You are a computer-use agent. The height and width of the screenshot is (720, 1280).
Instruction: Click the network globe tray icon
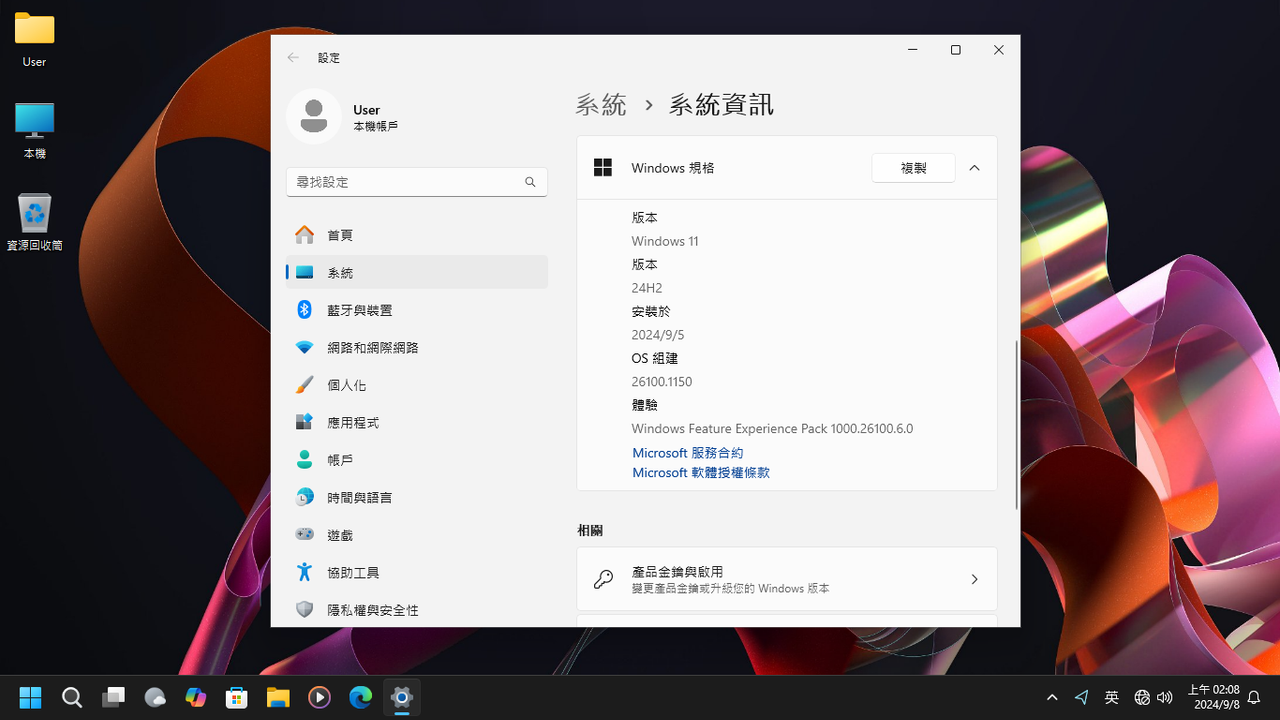pos(1142,697)
